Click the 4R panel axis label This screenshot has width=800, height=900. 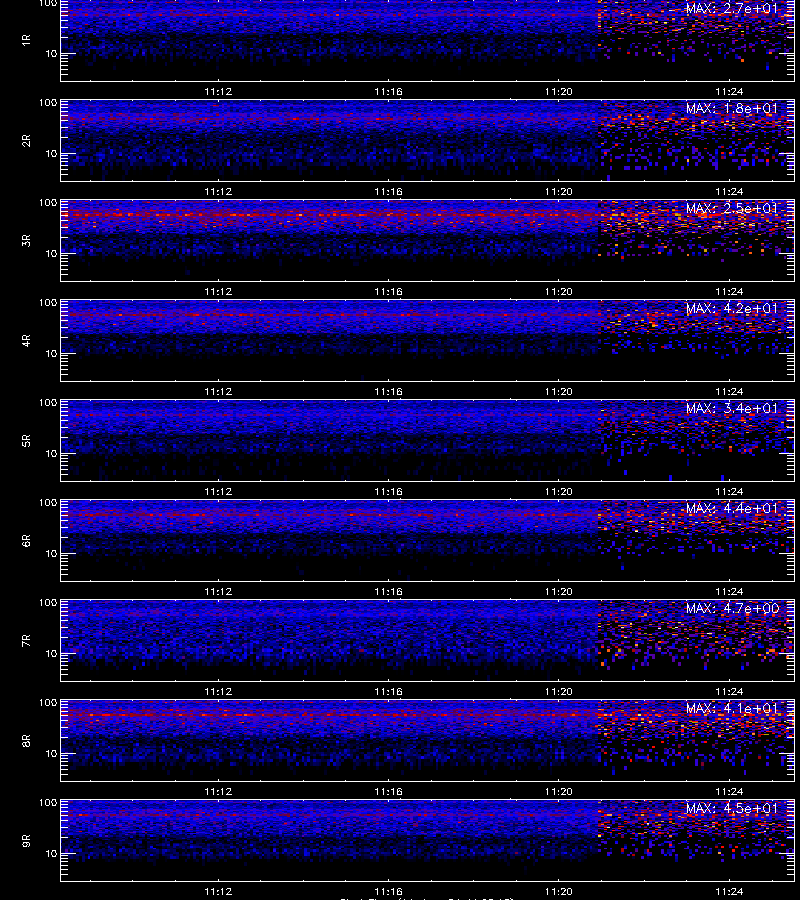point(26,340)
